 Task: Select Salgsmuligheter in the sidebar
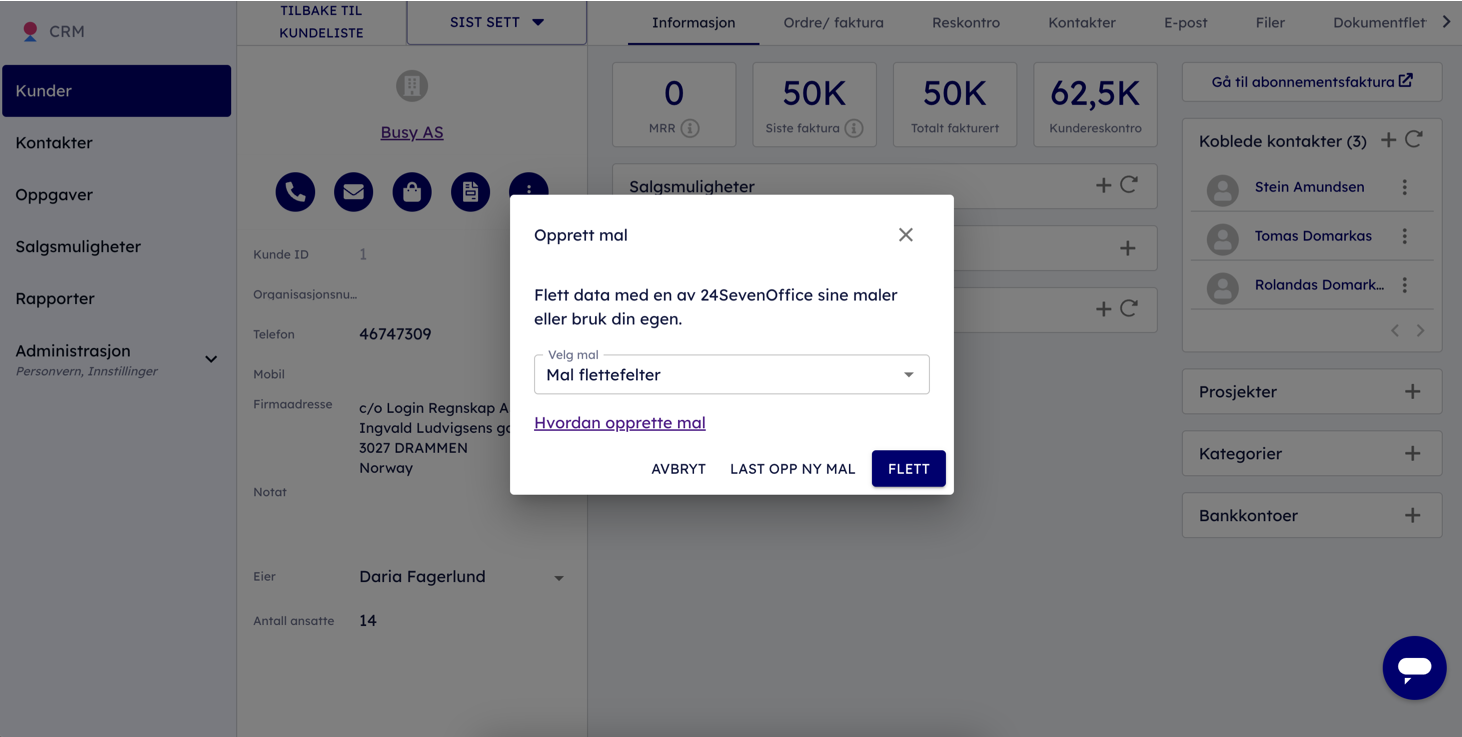[x=78, y=247]
